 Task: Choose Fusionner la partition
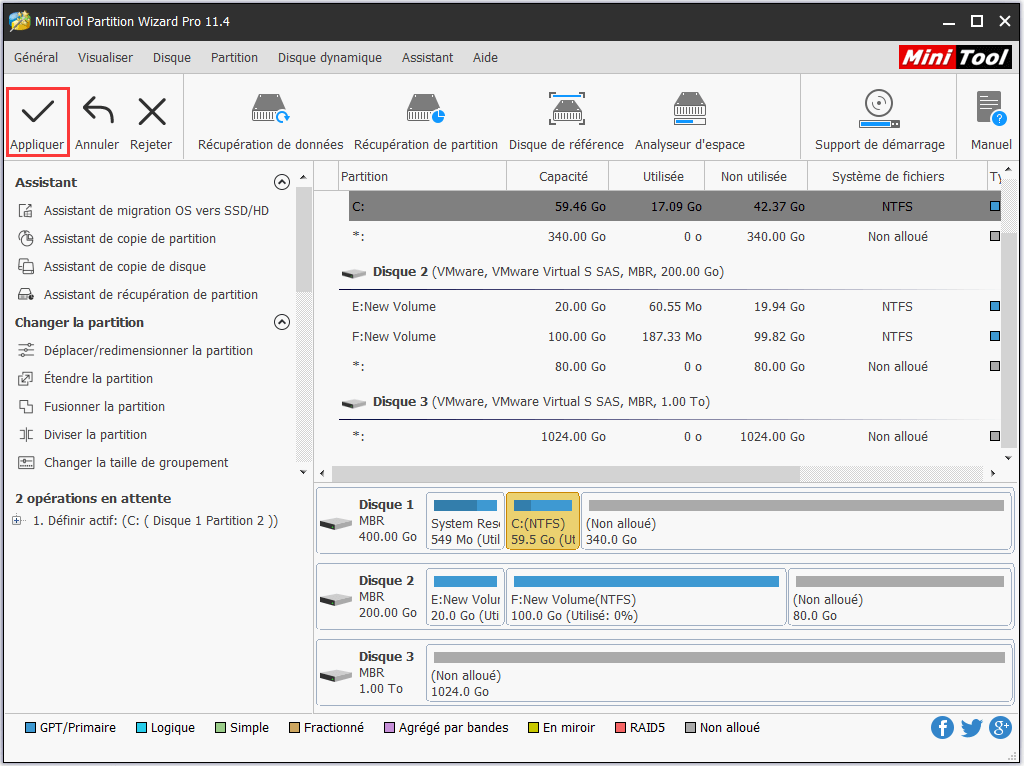tap(104, 407)
